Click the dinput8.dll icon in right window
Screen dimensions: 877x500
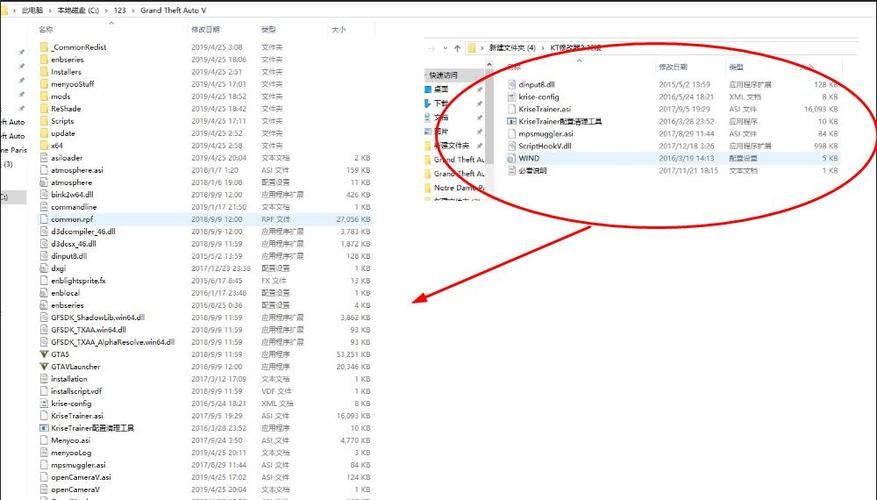(511, 84)
